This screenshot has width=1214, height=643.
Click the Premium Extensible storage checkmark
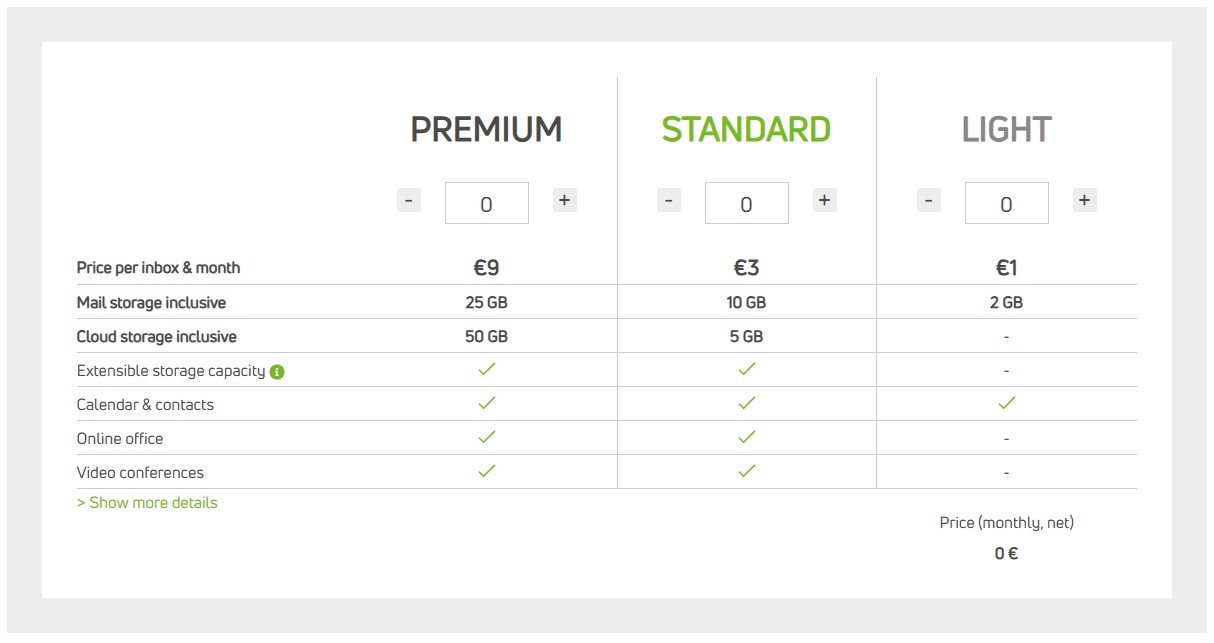pyautogui.click(x=487, y=369)
